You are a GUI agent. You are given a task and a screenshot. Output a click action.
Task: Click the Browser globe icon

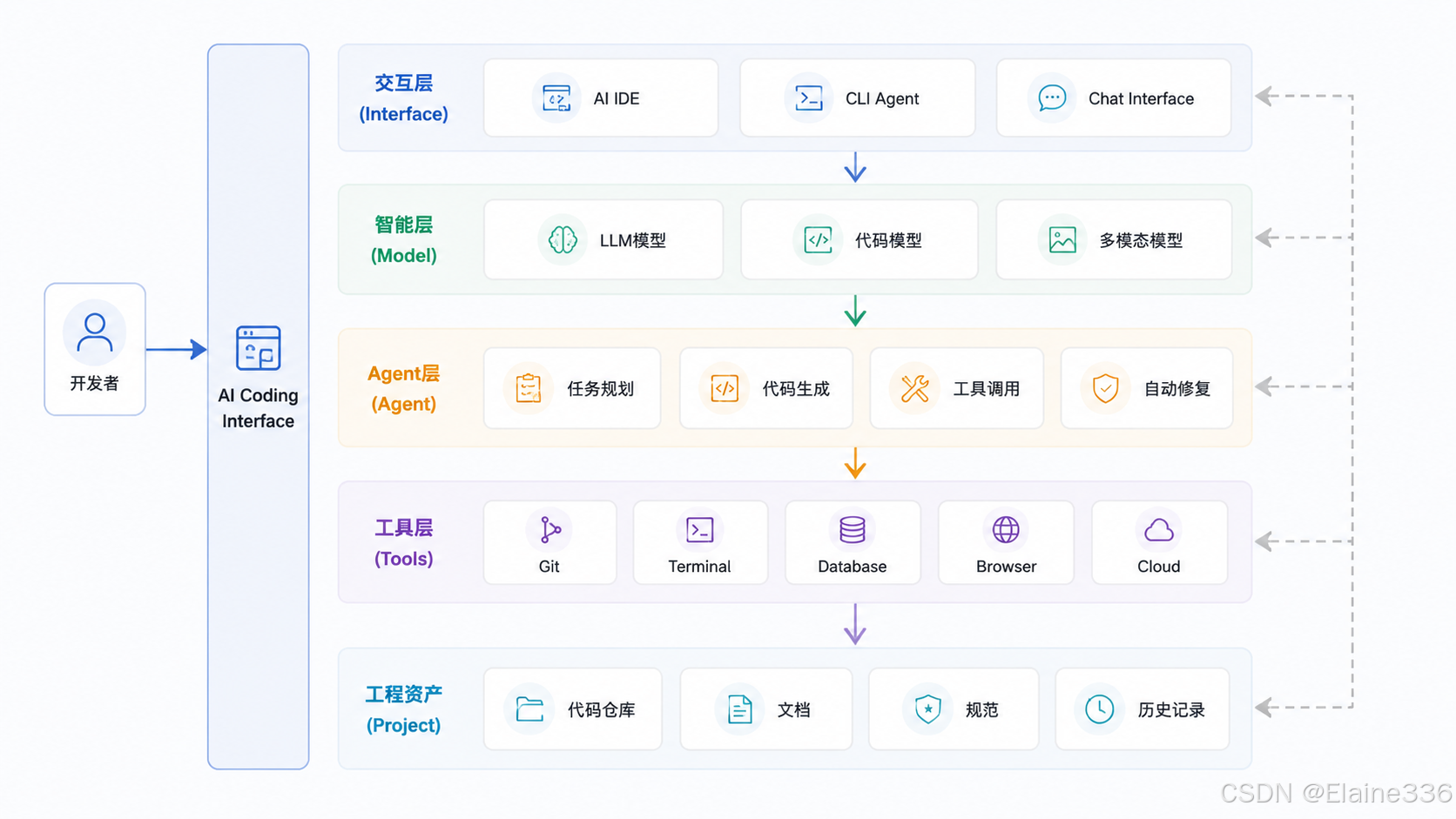(x=1006, y=529)
